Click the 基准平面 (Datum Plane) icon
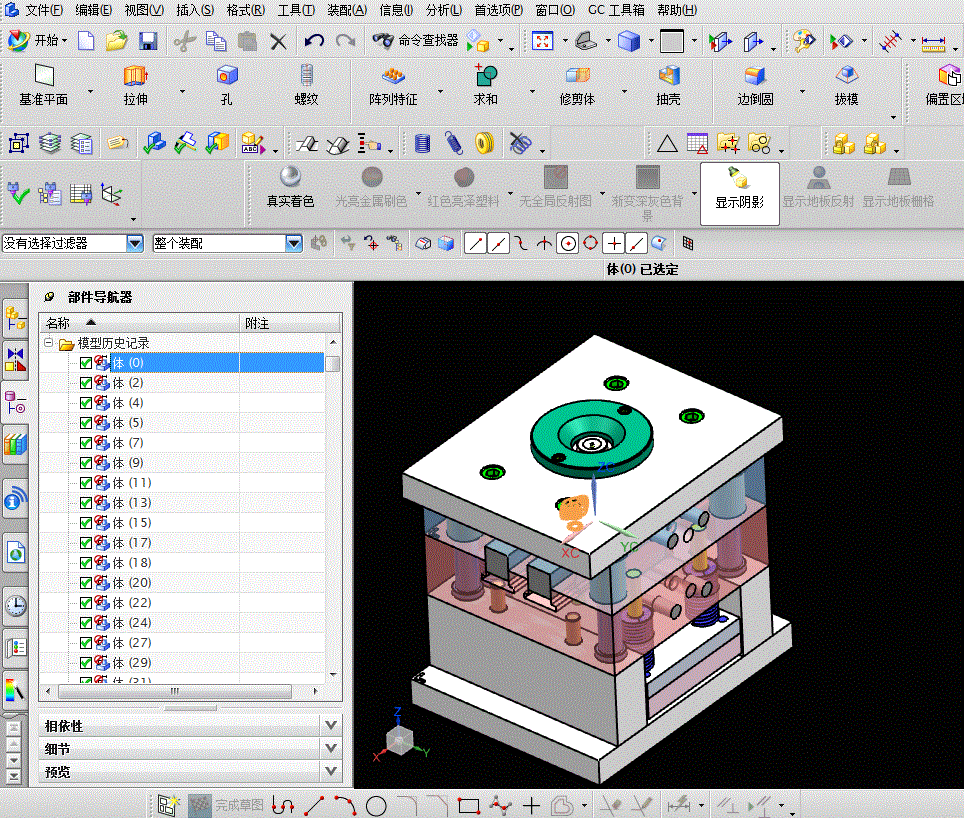 [43, 76]
